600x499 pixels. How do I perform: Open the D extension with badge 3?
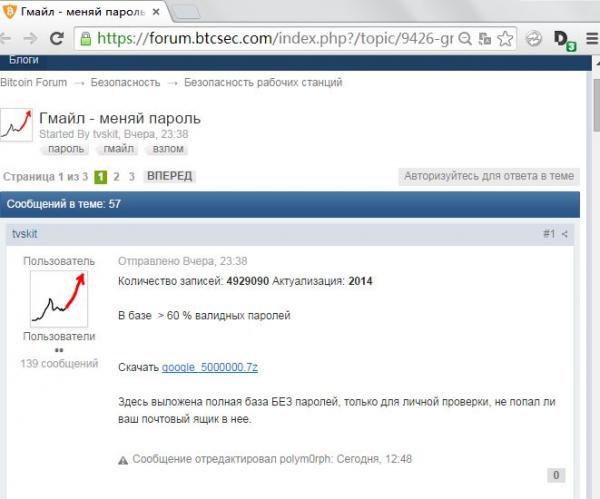564,40
